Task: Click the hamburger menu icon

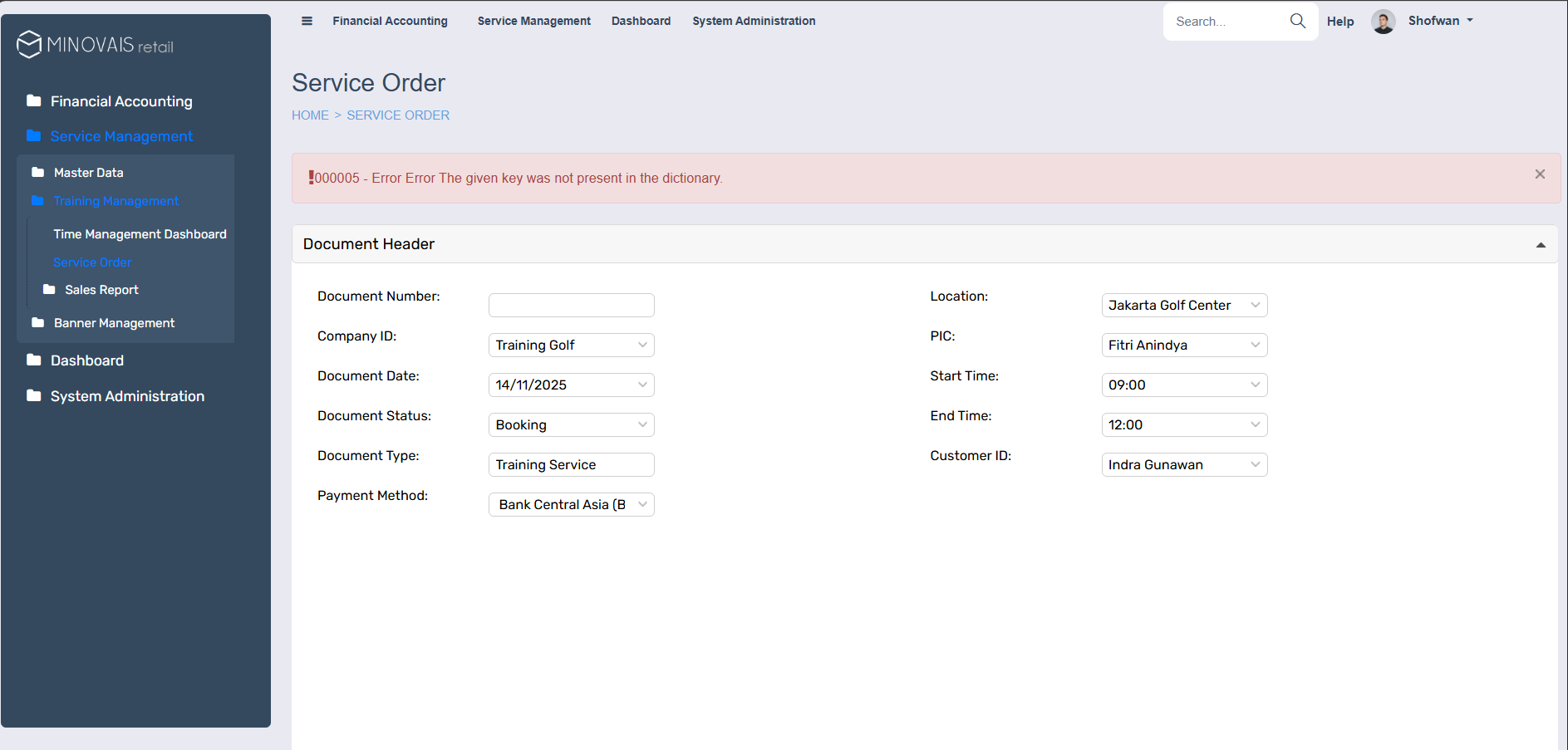Action: [307, 21]
